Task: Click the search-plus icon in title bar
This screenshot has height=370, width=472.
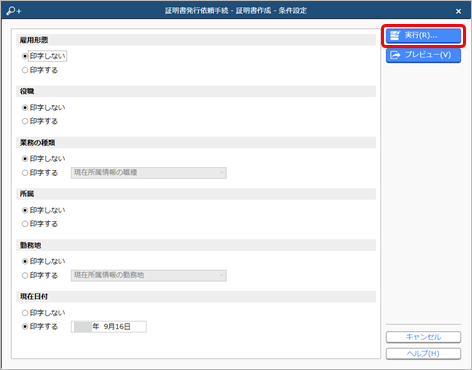Action: pyautogui.click(x=13, y=11)
